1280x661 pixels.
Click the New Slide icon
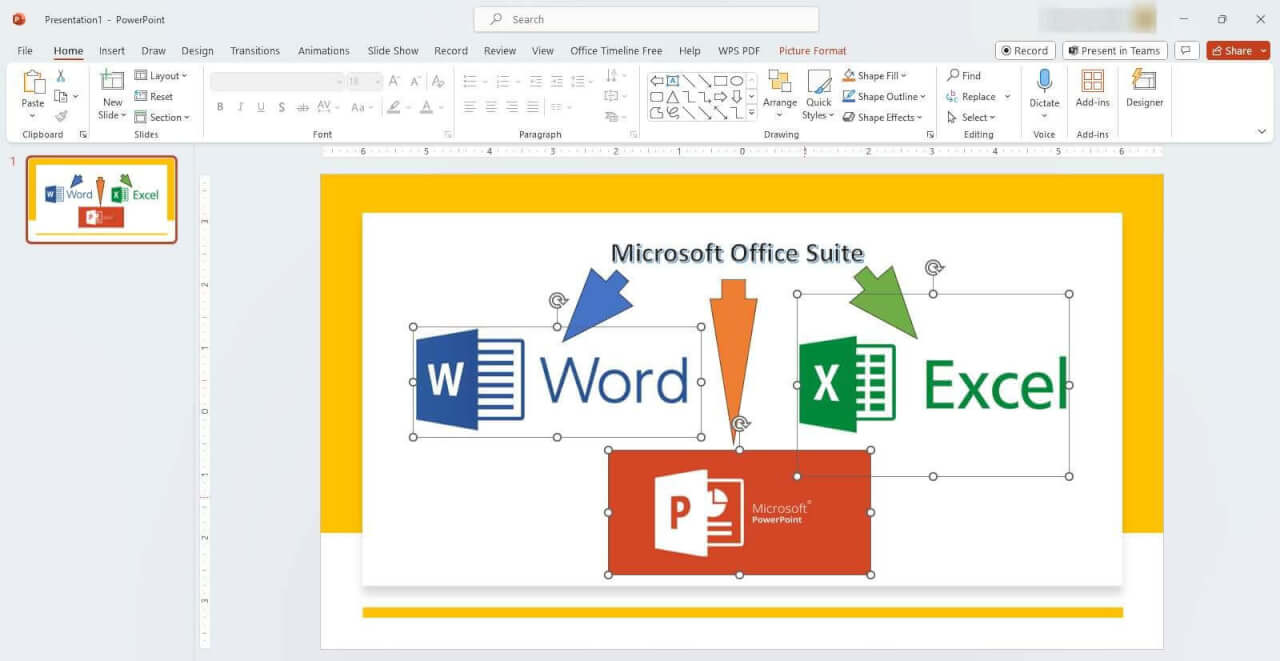point(112,82)
